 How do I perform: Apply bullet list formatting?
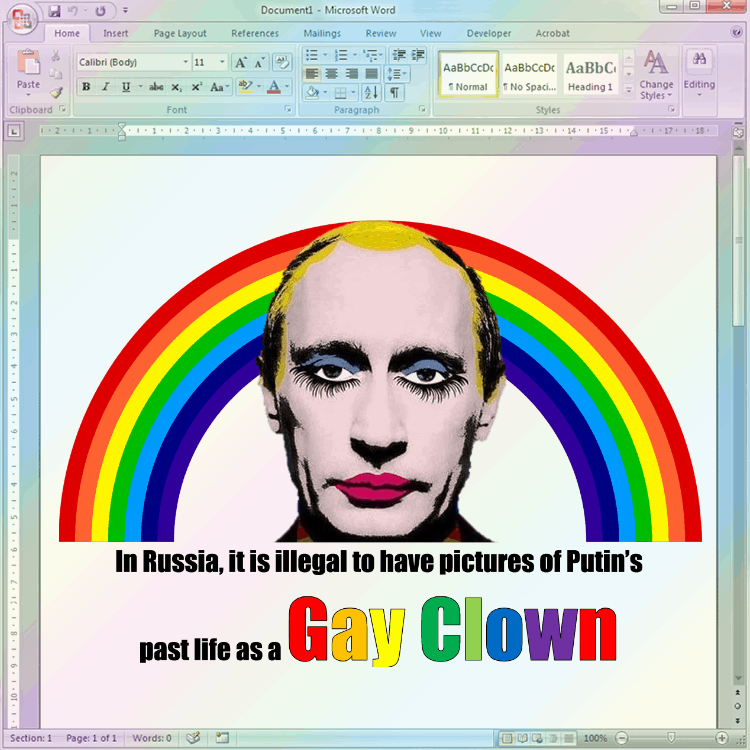pos(313,55)
